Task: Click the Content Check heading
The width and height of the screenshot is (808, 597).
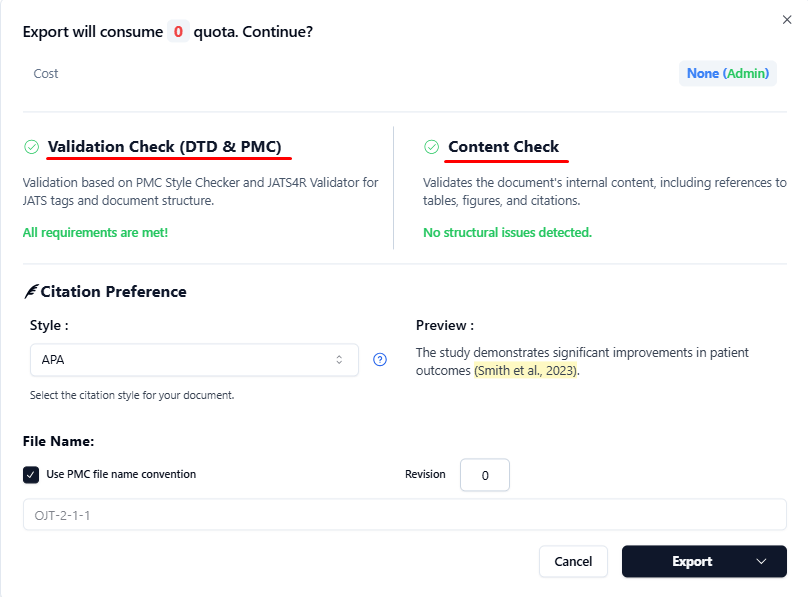Action: click(503, 147)
